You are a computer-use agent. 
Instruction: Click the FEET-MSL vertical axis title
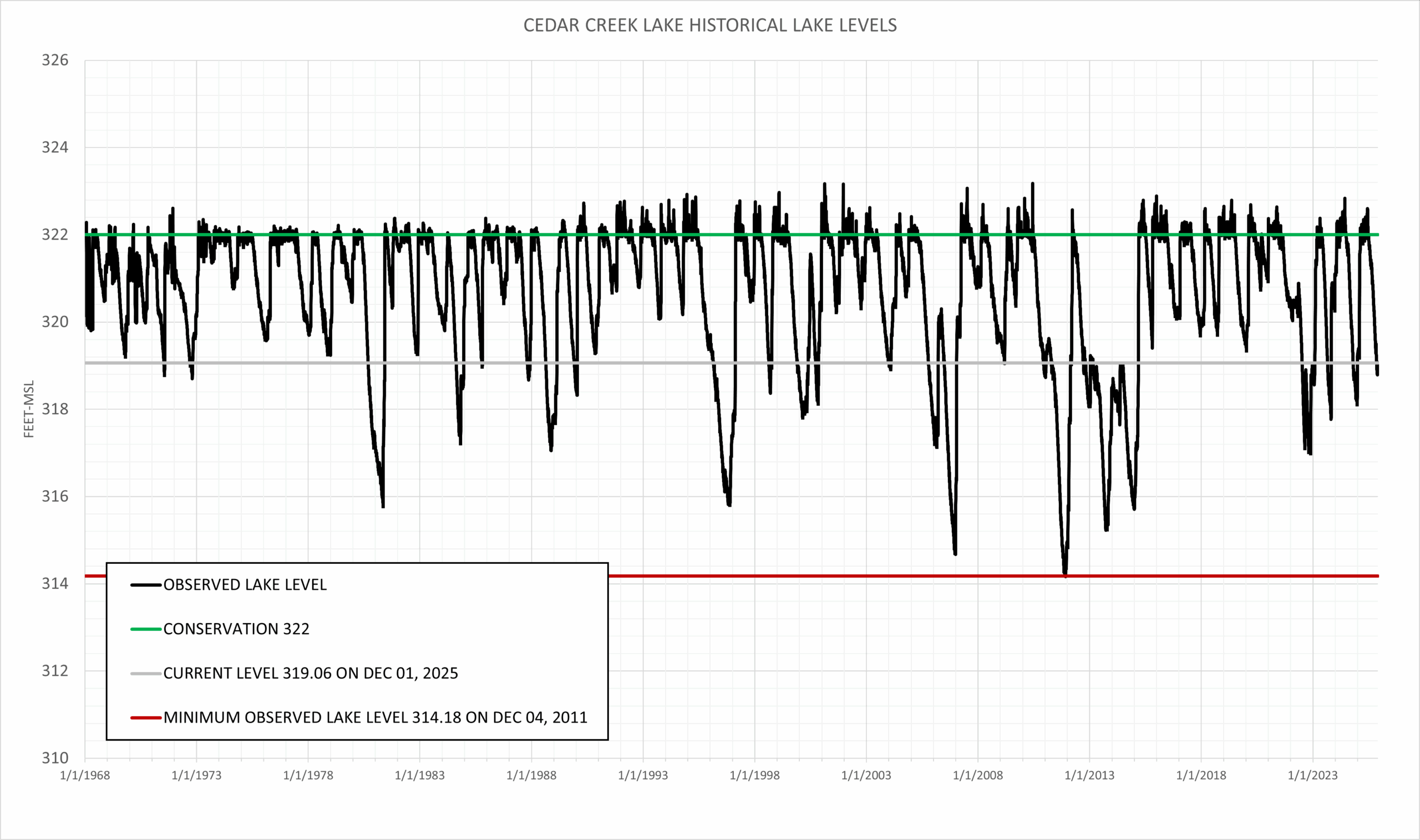[29, 409]
